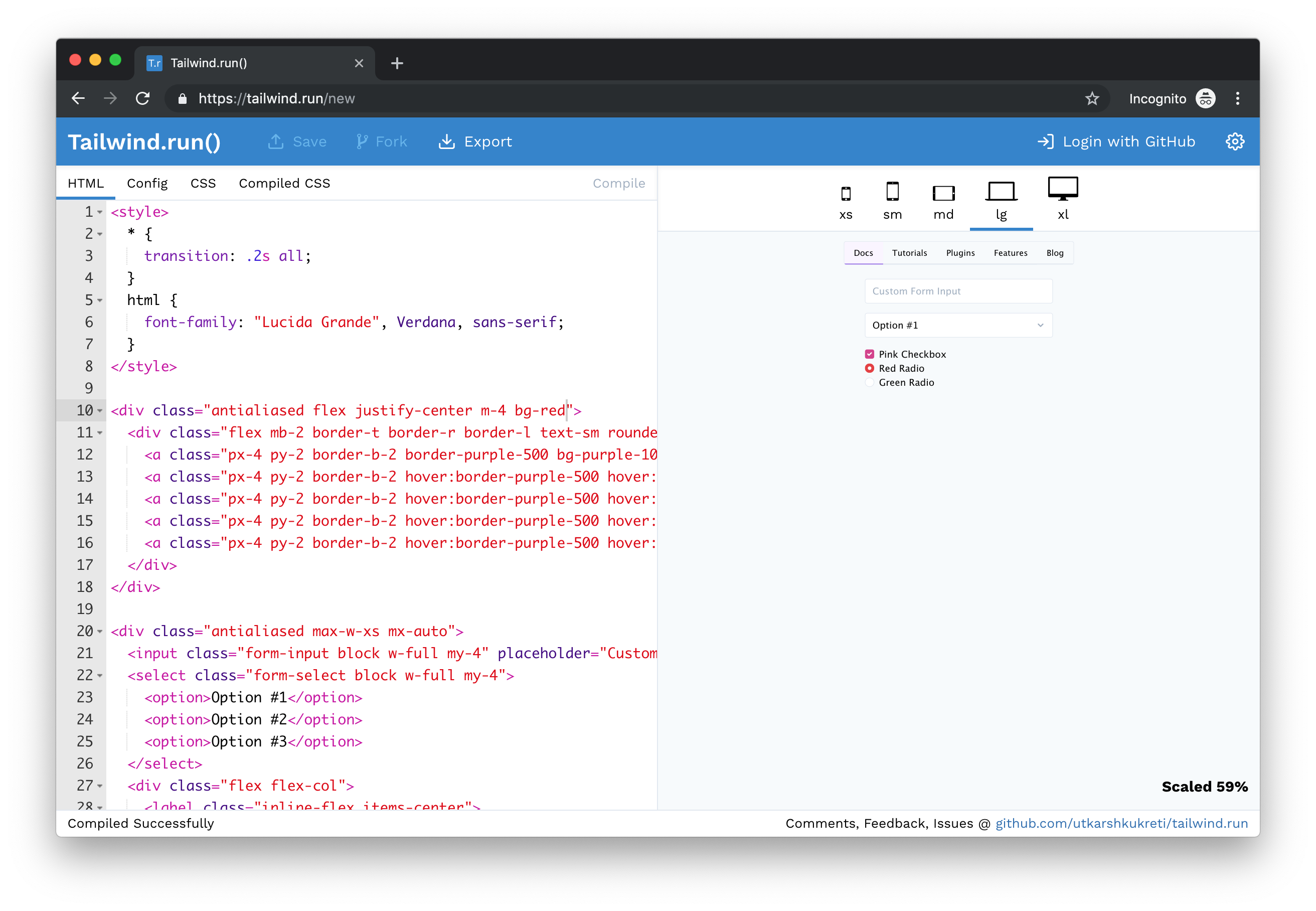Screen dimensions: 1316x911
Task: Select the Red Radio option
Action: pos(869,369)
